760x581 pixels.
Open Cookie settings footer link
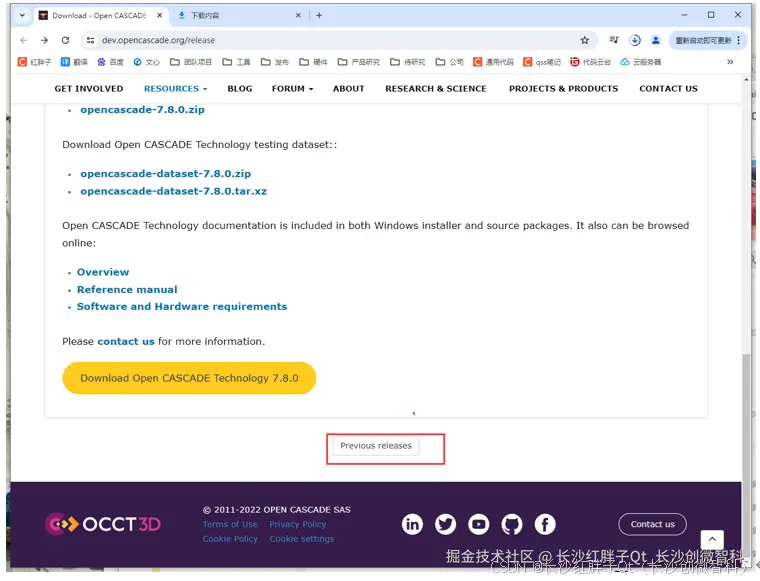(x=302, y=539)
